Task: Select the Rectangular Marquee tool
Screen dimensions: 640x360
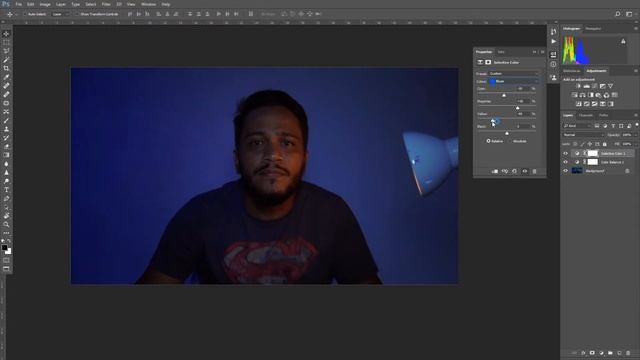Action: click(6, 42)
